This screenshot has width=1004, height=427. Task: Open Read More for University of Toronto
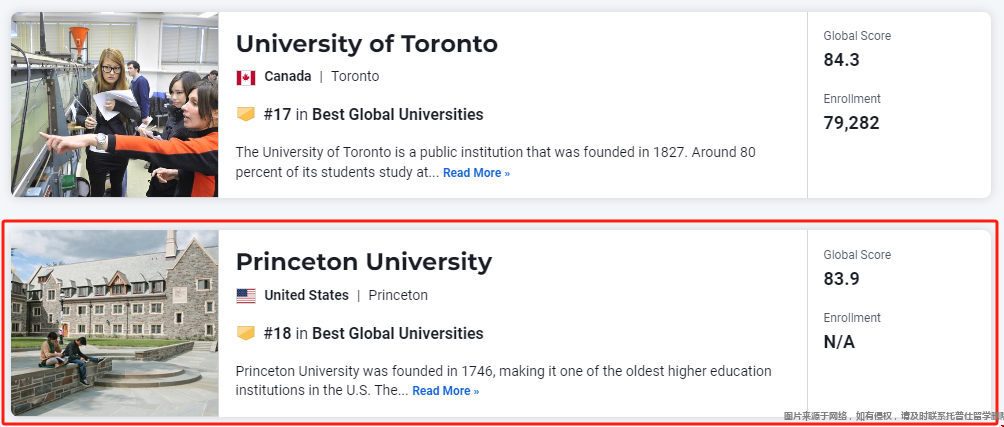pyautogui.click(x=476, y=173)
